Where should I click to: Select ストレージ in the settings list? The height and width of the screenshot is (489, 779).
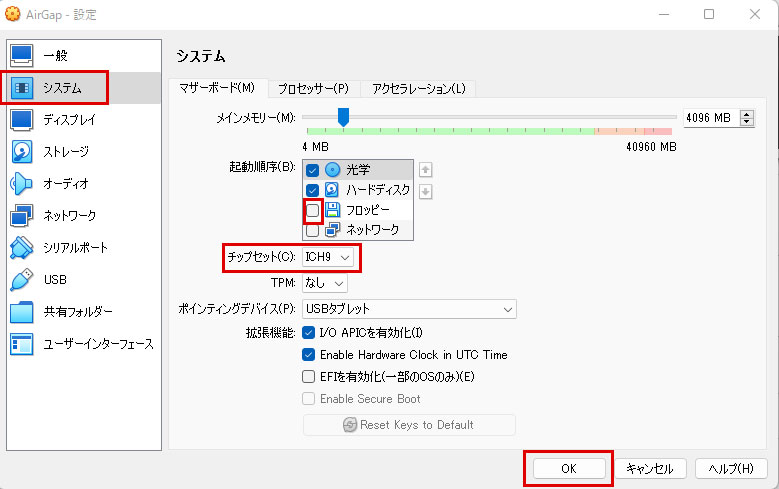click(x=66, y=152)
